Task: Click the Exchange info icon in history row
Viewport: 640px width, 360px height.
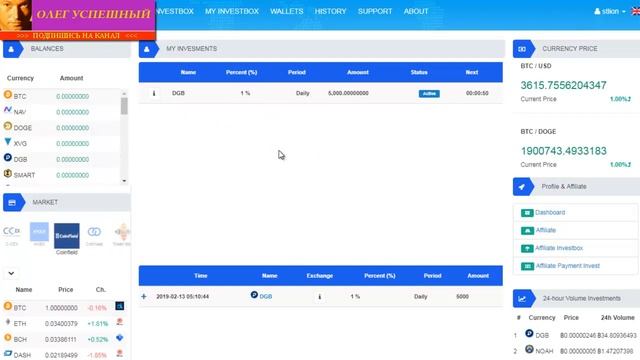Action: 320,297
